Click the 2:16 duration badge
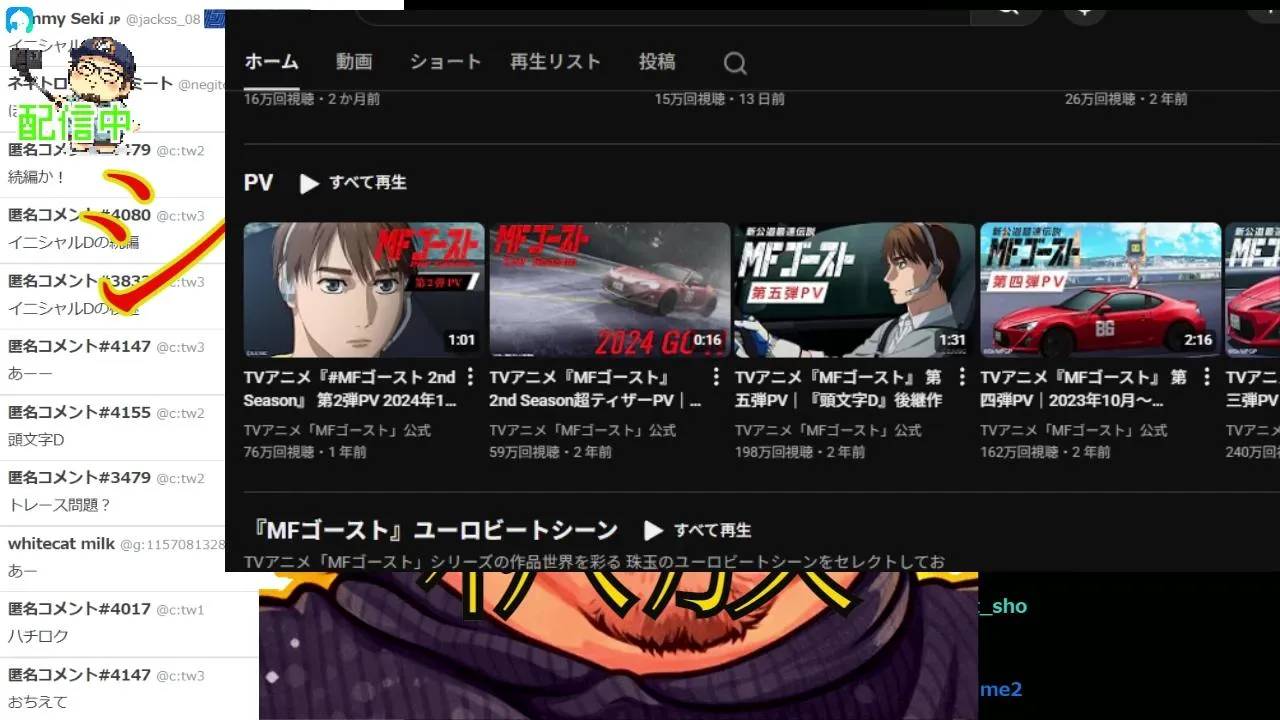This screenshot has height=720, width=1280. tap(1198, 340)
